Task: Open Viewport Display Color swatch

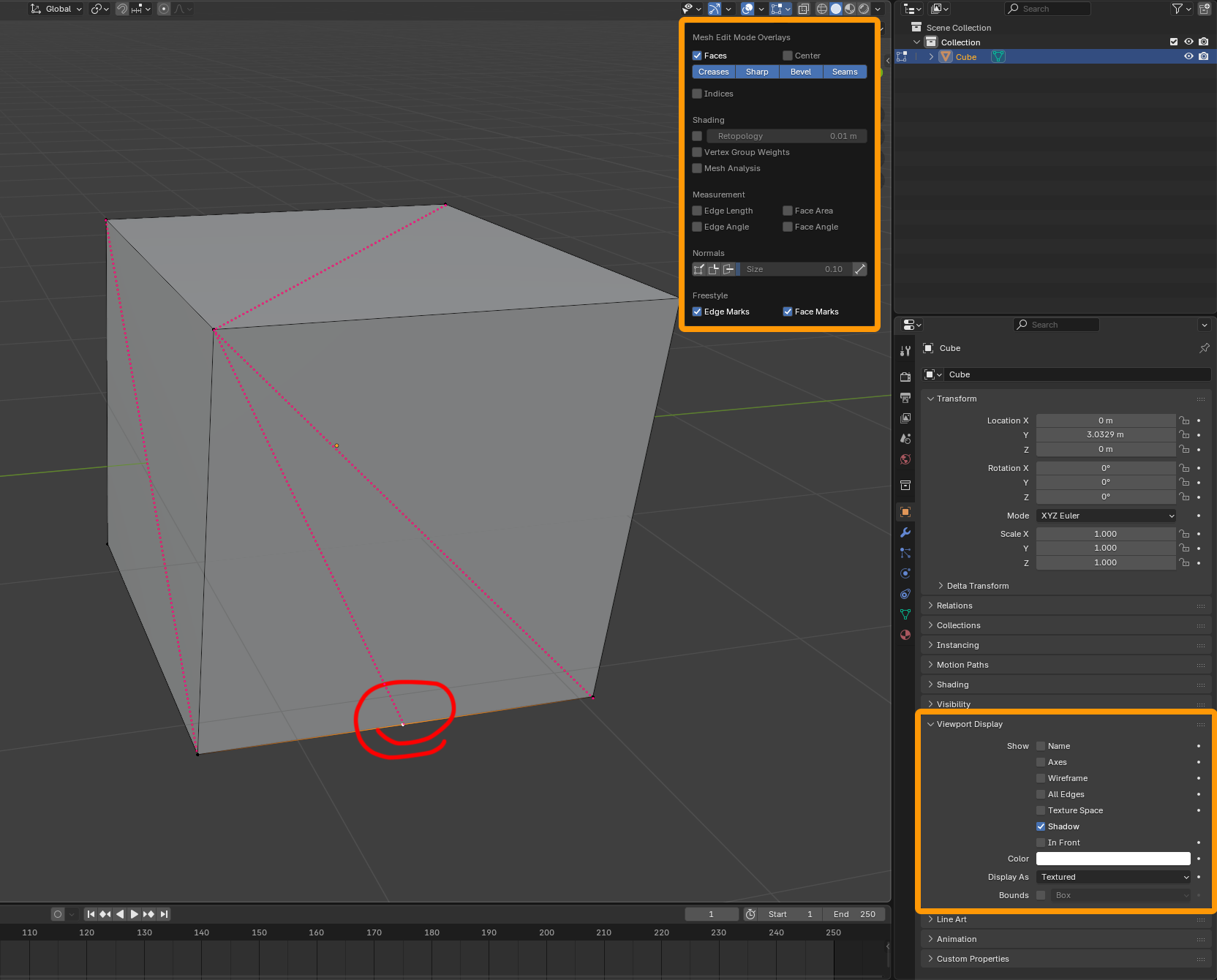Action: pyautogui.click(x=1113, y=859)
